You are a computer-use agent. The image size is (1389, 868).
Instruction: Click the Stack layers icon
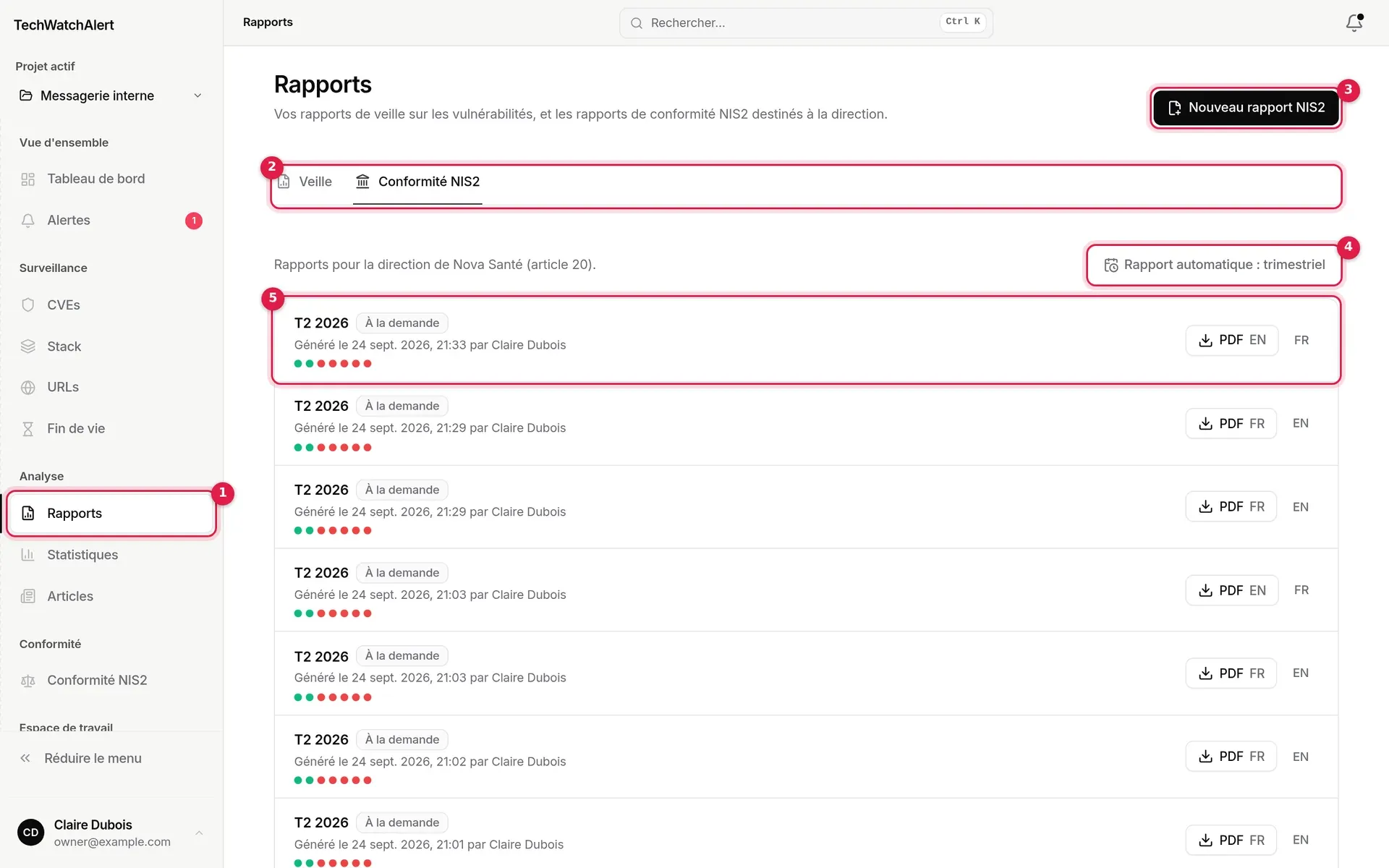point(28,346)
